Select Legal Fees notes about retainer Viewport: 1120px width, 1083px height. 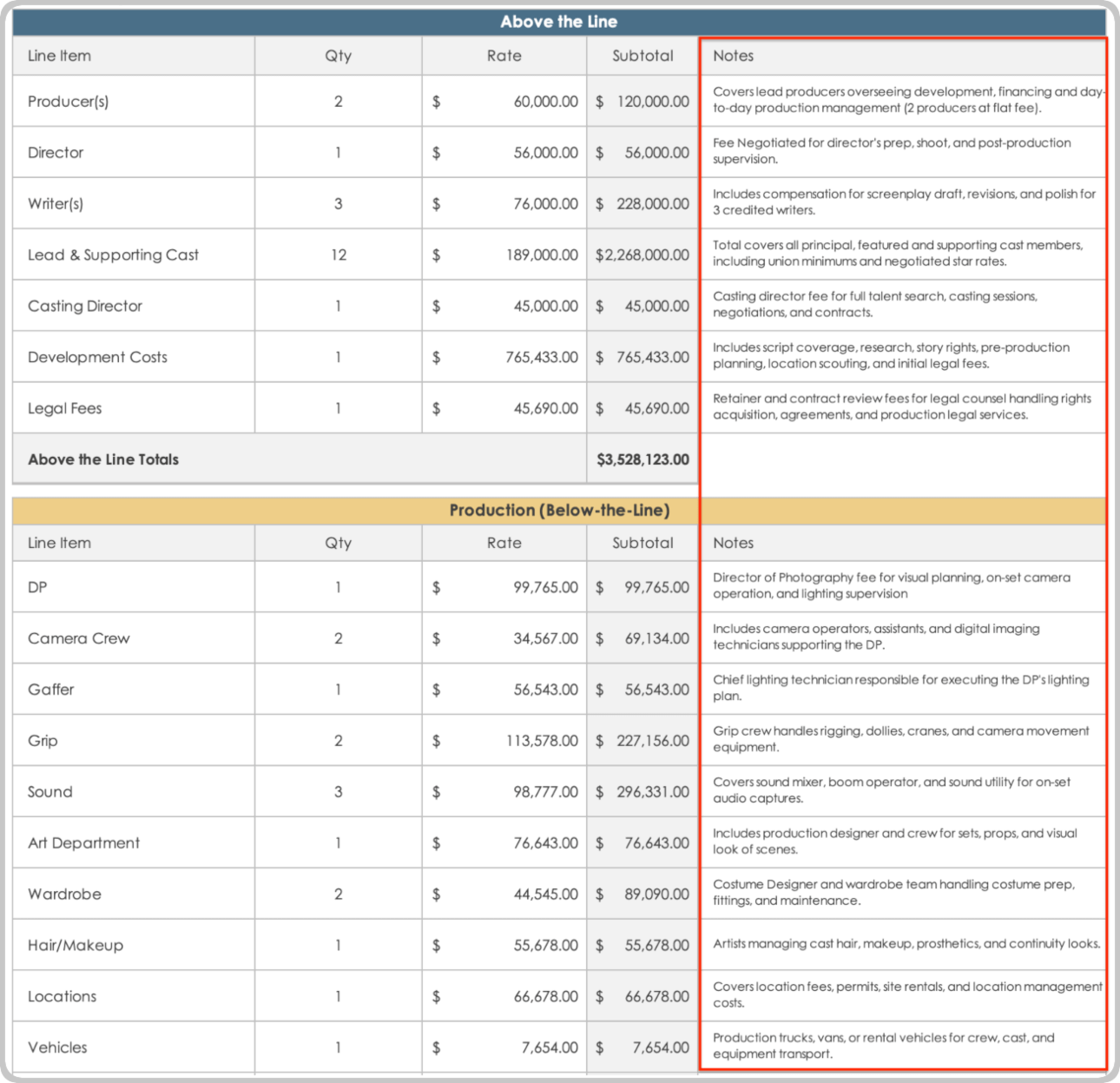tap(902, 408)
